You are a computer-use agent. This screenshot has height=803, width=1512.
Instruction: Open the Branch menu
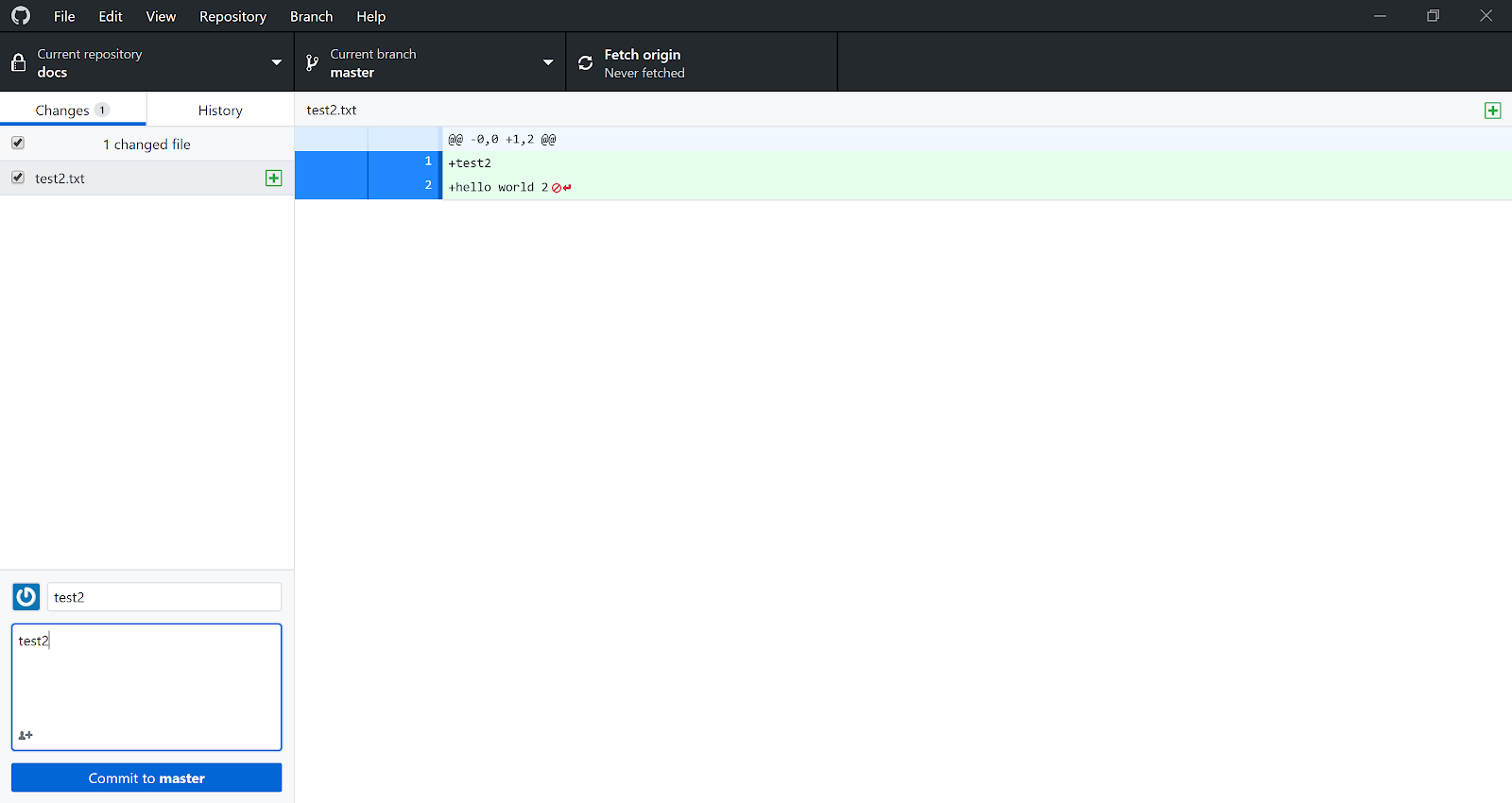click(311, 16)
